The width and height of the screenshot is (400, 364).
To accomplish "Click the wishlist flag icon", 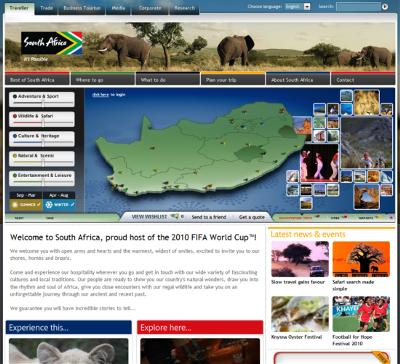I will click(x=175, y=217).
